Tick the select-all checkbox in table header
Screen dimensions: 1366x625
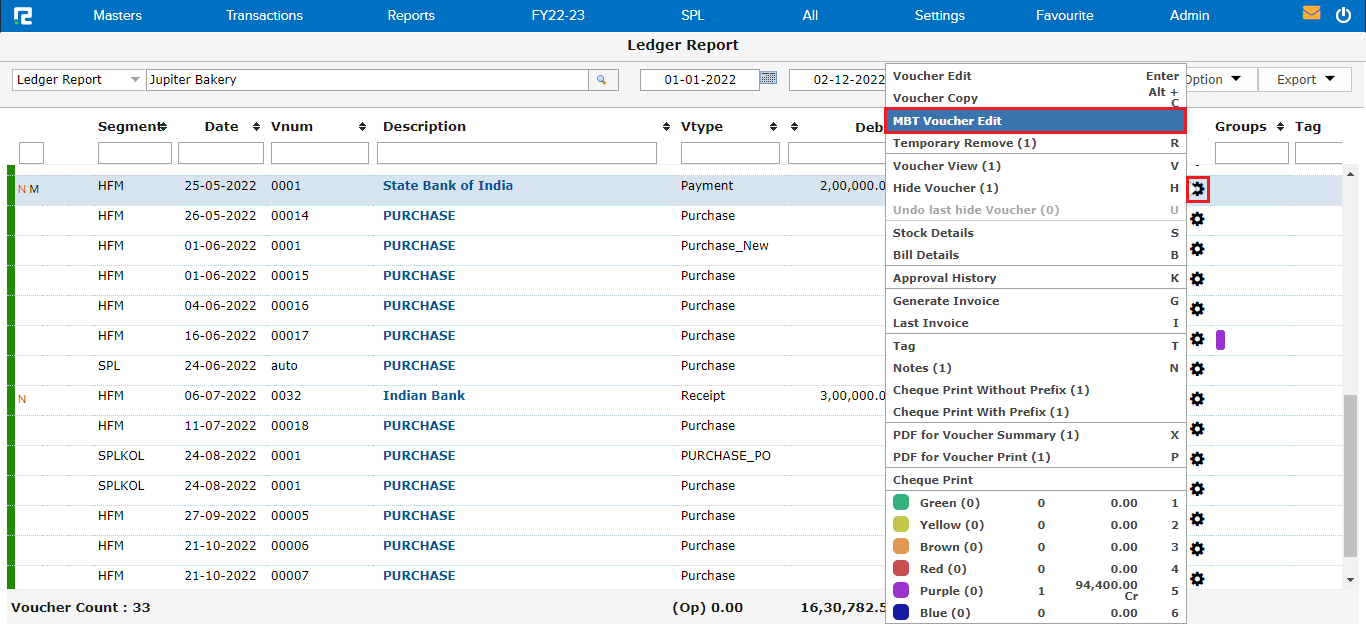coord(31,153)
